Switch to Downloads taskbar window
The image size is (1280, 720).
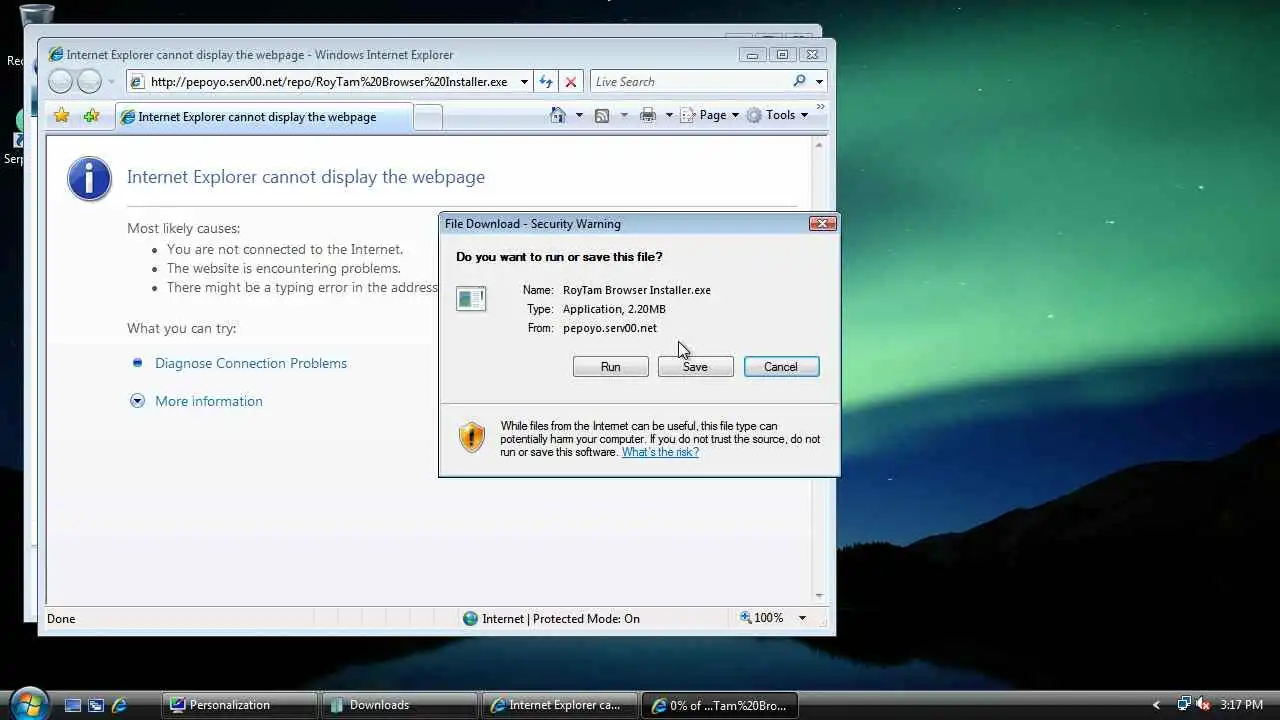coord(400,705)
